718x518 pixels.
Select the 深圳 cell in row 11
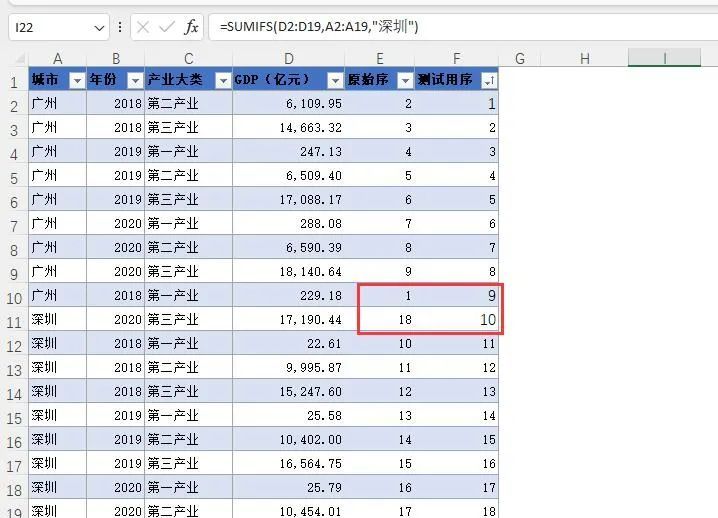point(57,321)
